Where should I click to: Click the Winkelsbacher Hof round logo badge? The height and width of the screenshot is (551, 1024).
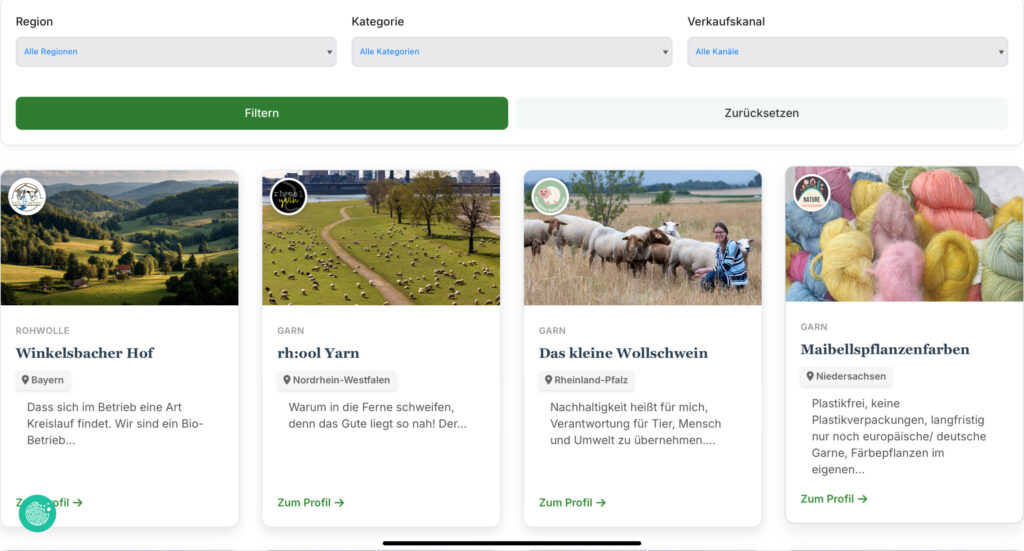pos(27,196)
